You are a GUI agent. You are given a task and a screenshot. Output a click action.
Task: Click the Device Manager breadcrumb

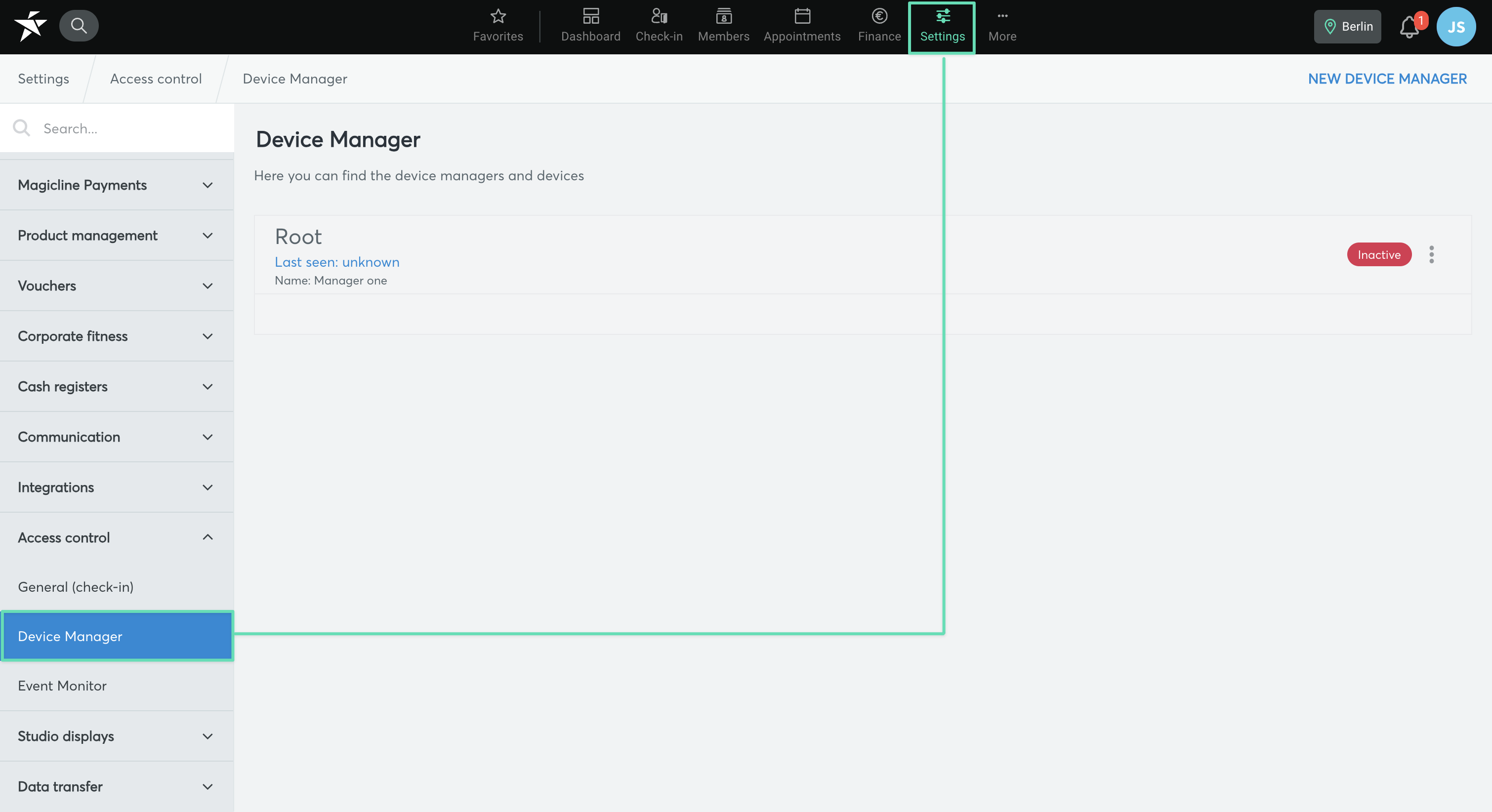[295, 79]
